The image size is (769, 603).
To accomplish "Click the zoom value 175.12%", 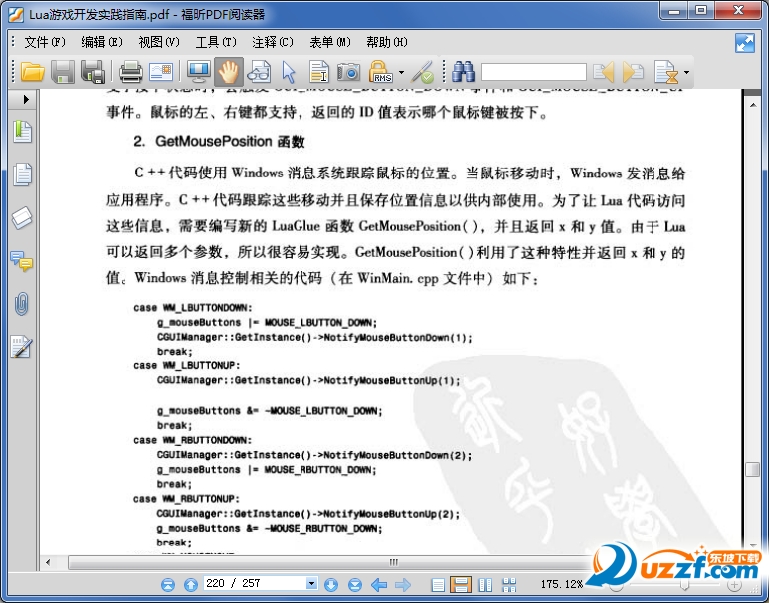I will tap(562, 584).
